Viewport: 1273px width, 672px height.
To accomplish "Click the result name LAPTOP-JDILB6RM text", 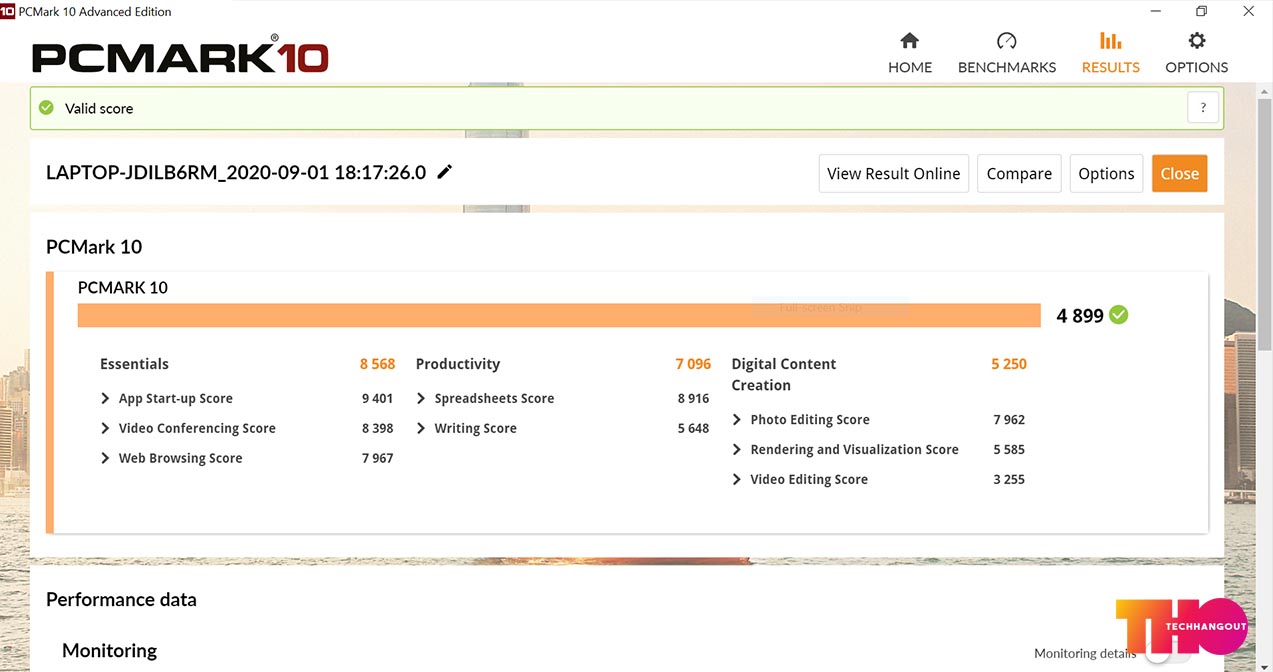I will click(x=236, y=172).
